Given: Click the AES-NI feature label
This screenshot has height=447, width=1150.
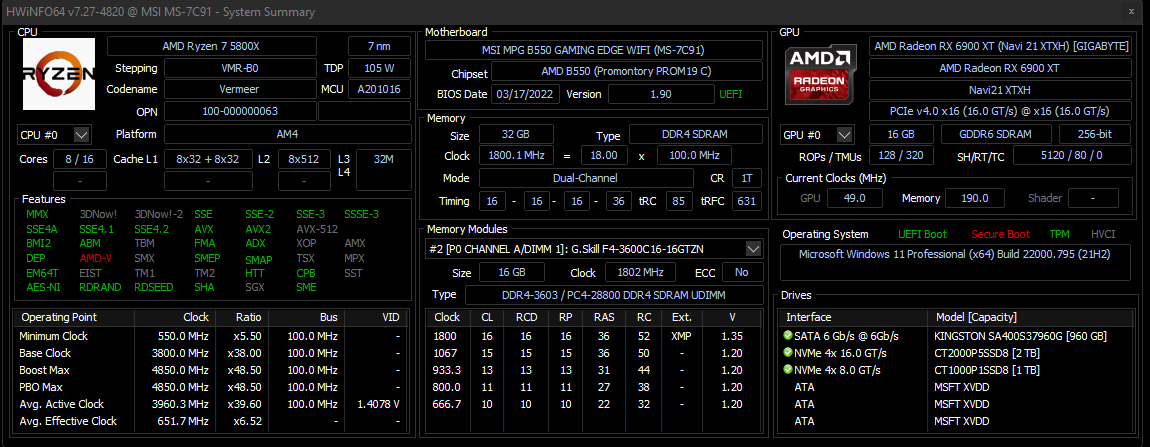Looking at the screenshot, I should (43, 287).
